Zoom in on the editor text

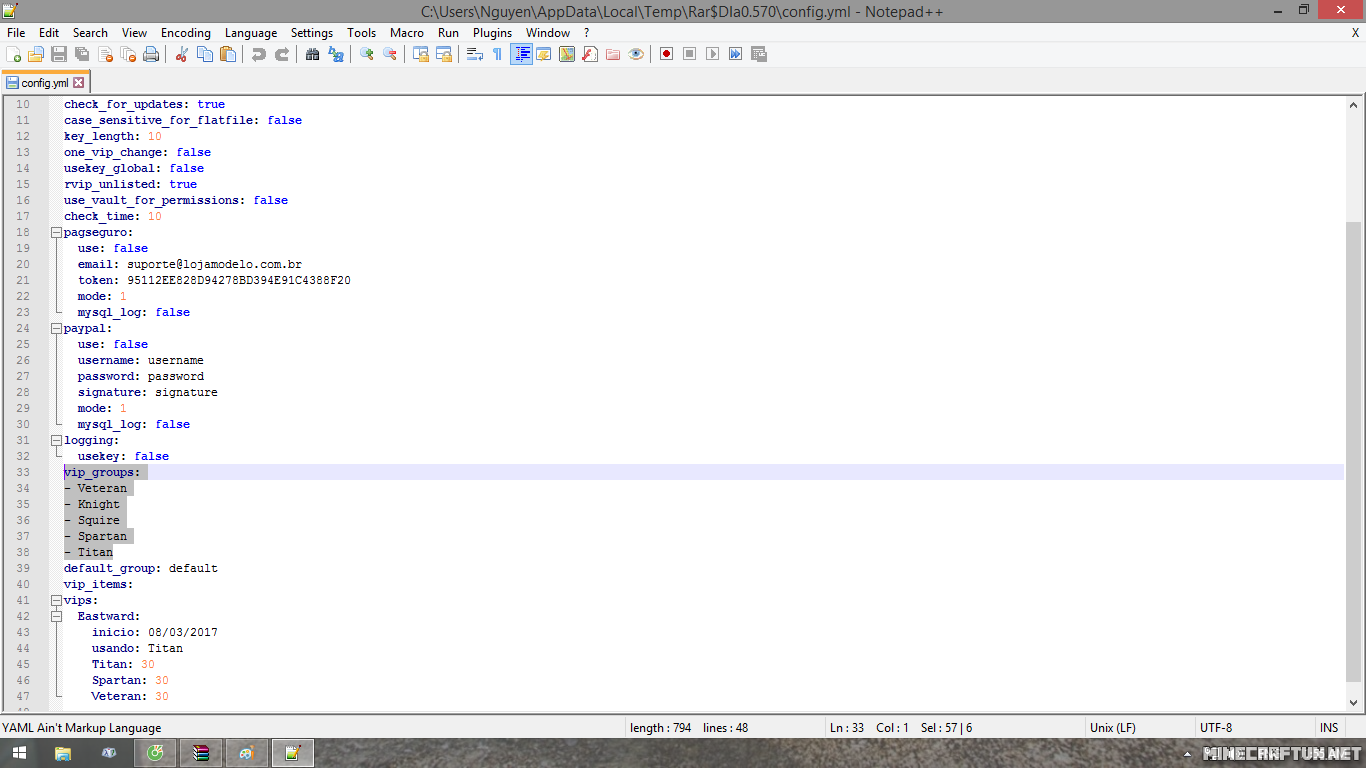367,54
